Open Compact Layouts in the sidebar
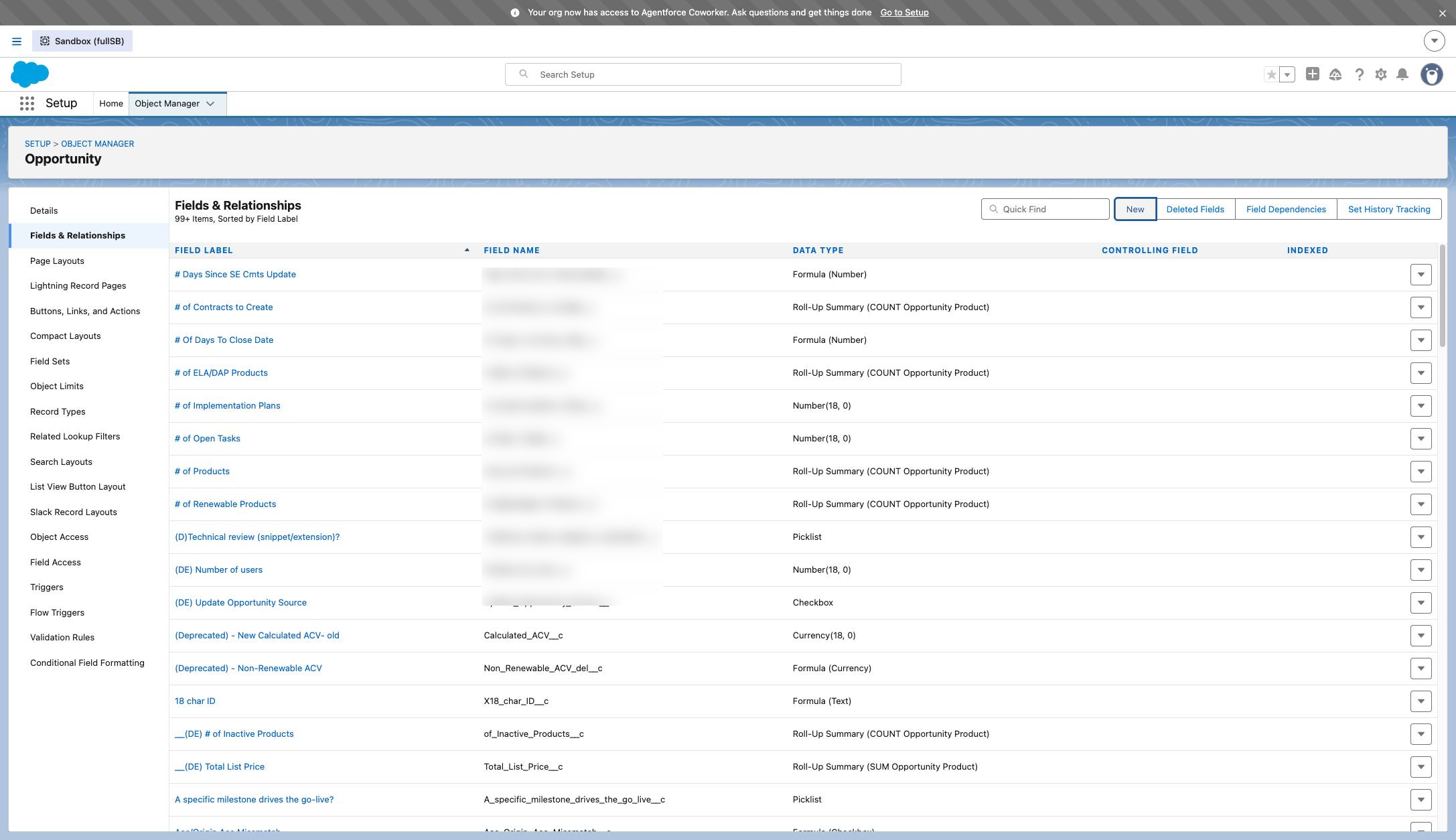The height and width of the screenshot is (840, 1456). tap(66, 336)
